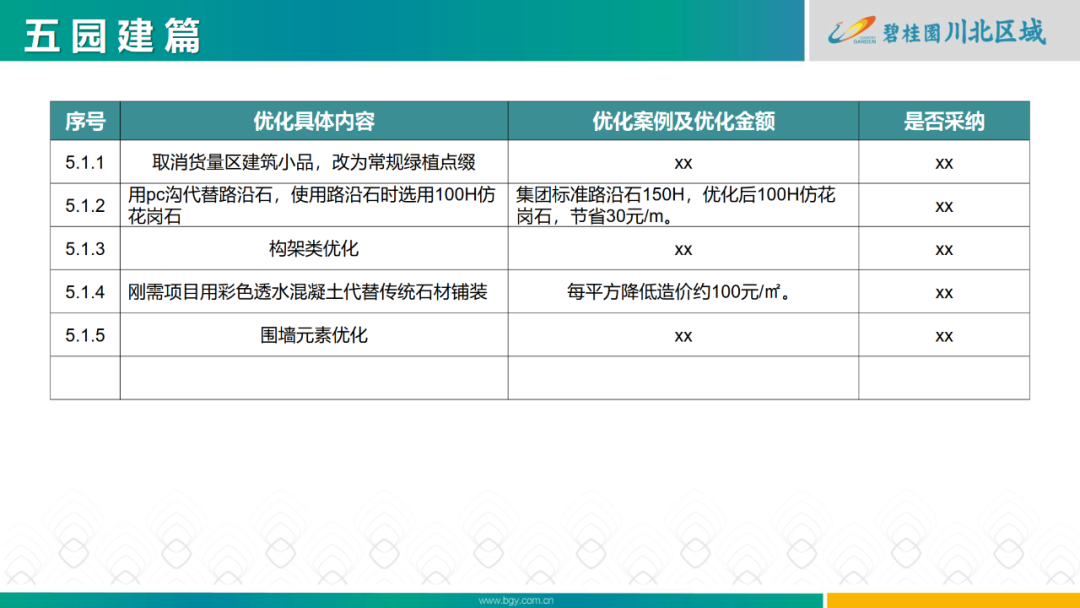
Task: Click the xx adoption cell in row 5.1.5
Action: (944, 335)
